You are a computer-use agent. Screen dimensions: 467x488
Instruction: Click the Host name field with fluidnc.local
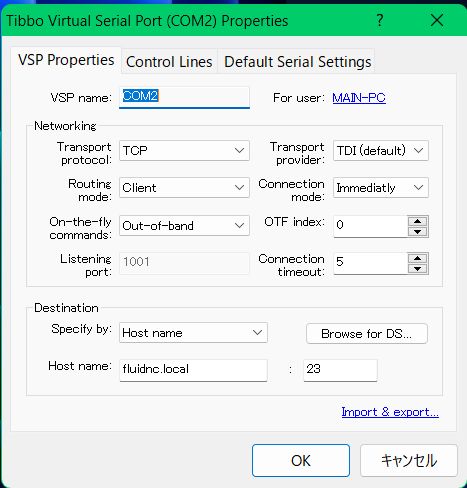click(193, 370)
